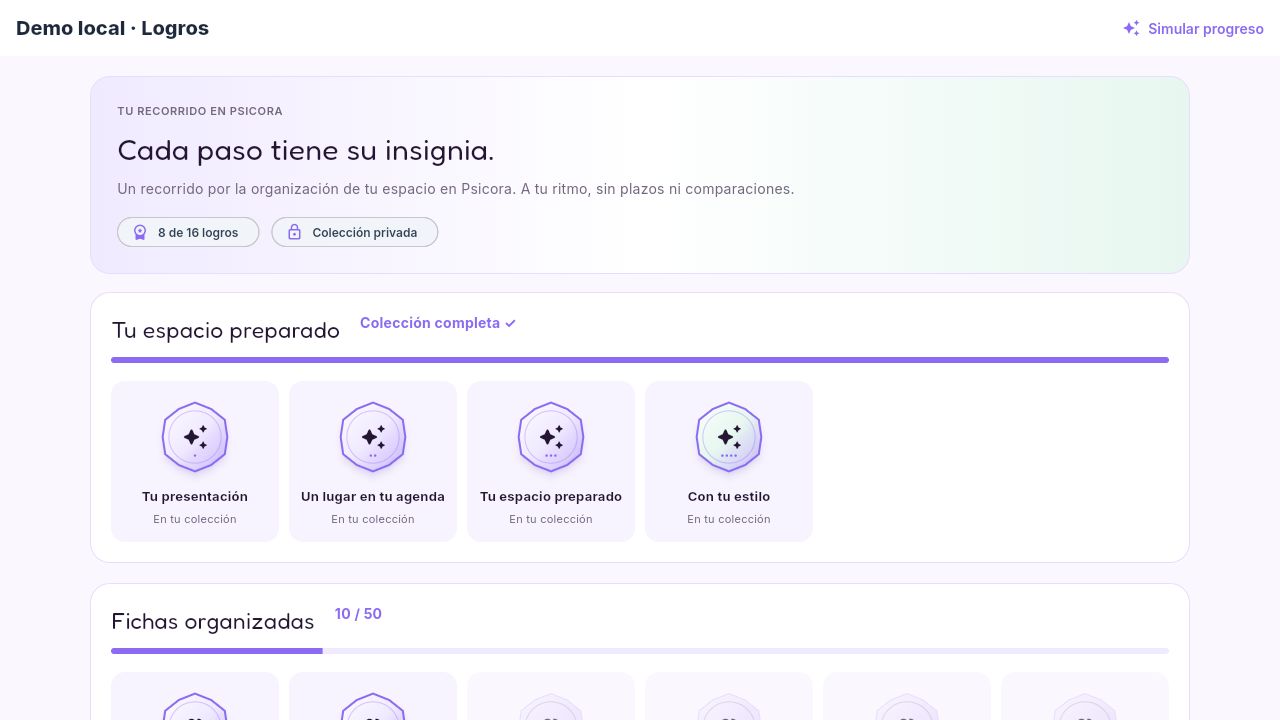
Task: Click the sparkle icon beside Simular progreso
Action: pyautogui.click(x=1131, y=29)
